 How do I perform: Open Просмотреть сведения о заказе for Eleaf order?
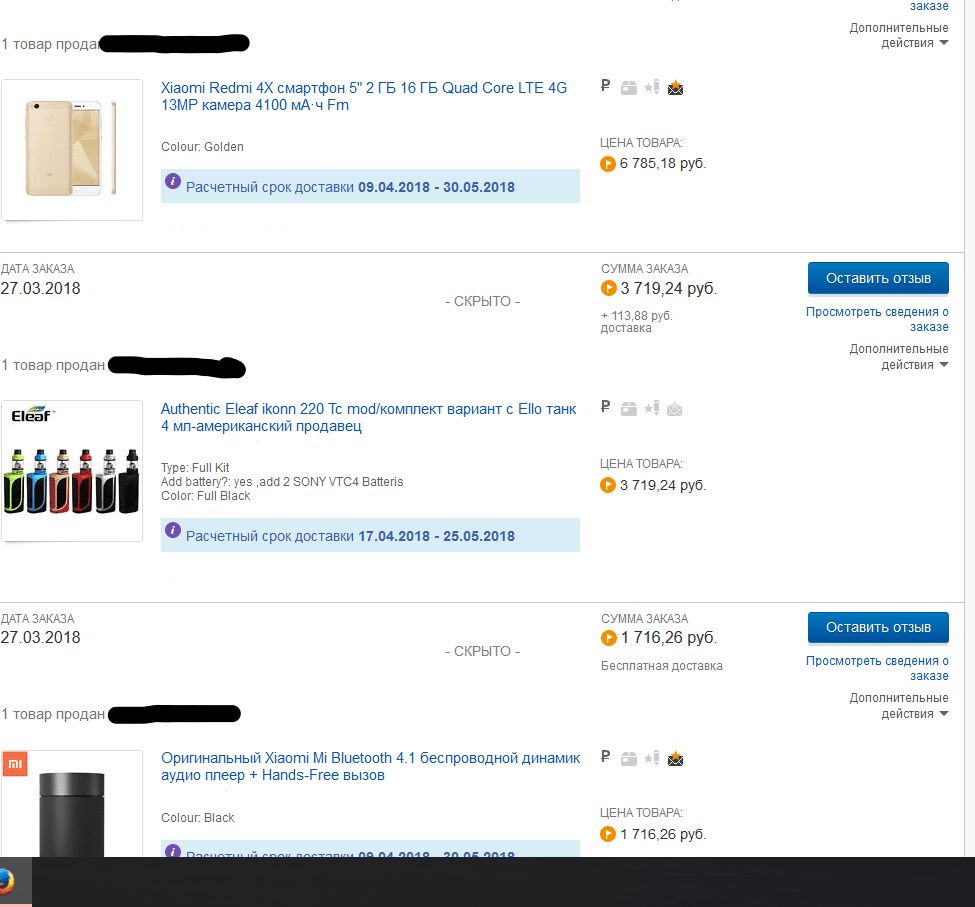tap(877, 319)
